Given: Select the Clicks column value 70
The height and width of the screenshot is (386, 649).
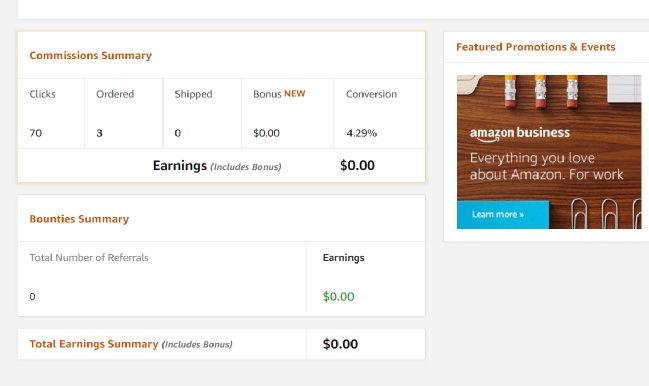Looking at the screenshot, I should point(36,133).
